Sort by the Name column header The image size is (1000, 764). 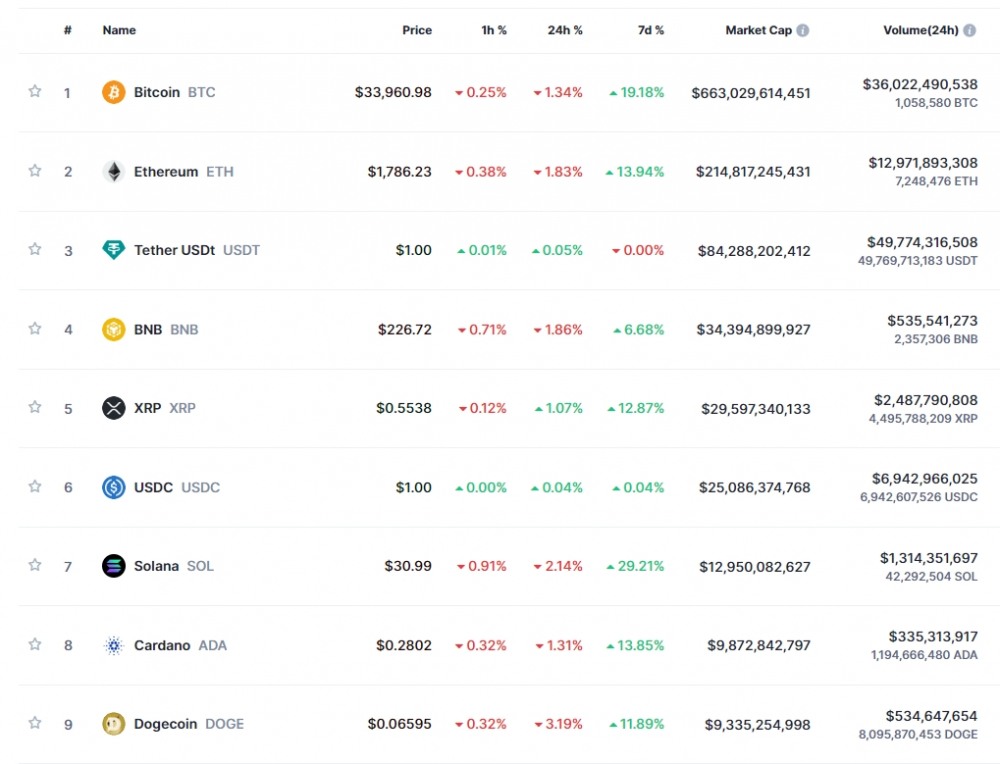tap(119, 30)
